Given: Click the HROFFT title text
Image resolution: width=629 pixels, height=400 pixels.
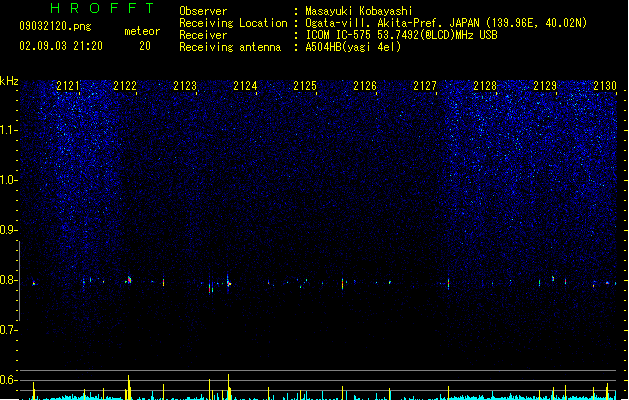Looking at the screenshot, I should 103,8.
